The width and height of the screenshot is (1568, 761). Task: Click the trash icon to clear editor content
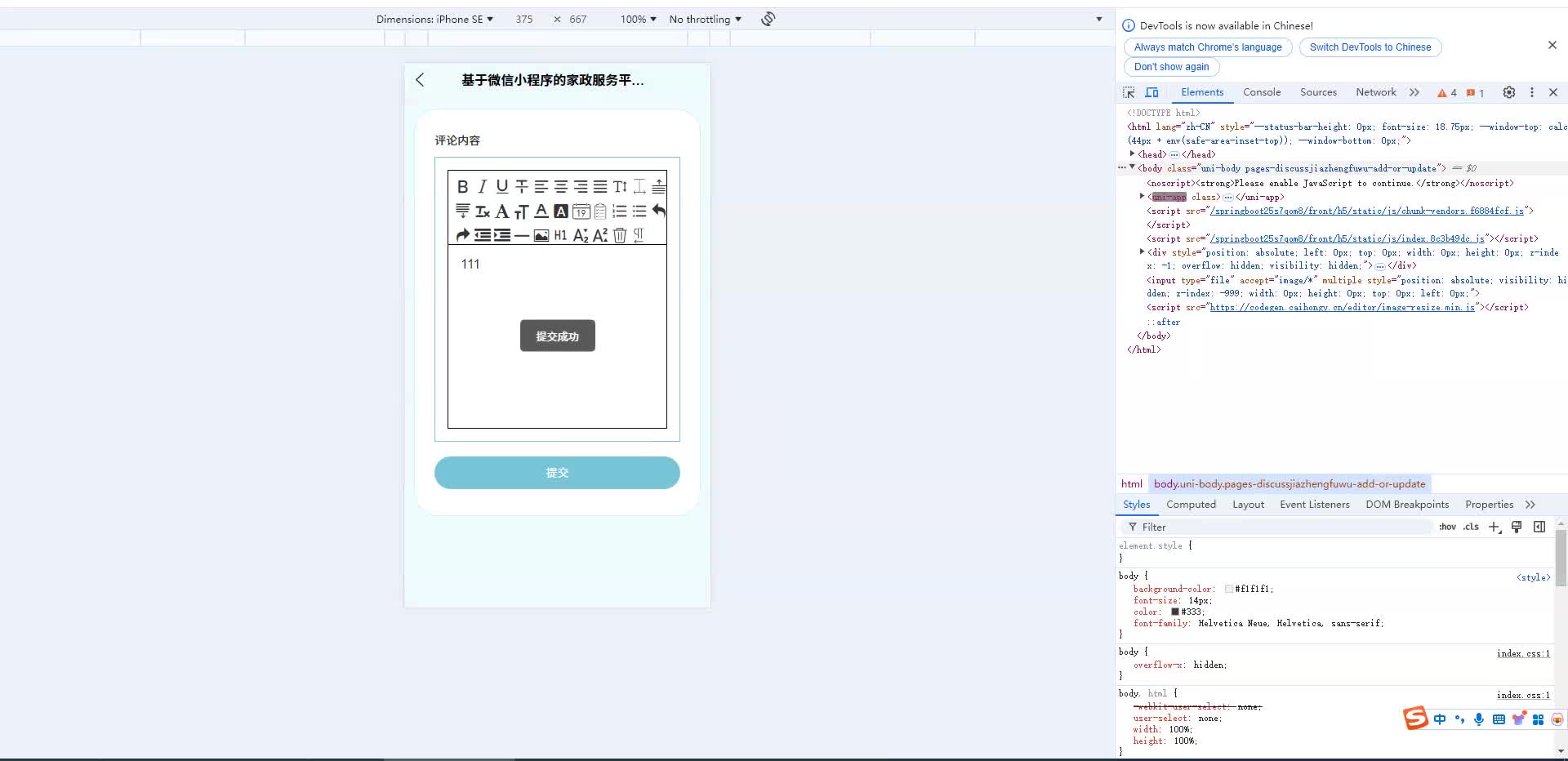[x=621, y=235]
